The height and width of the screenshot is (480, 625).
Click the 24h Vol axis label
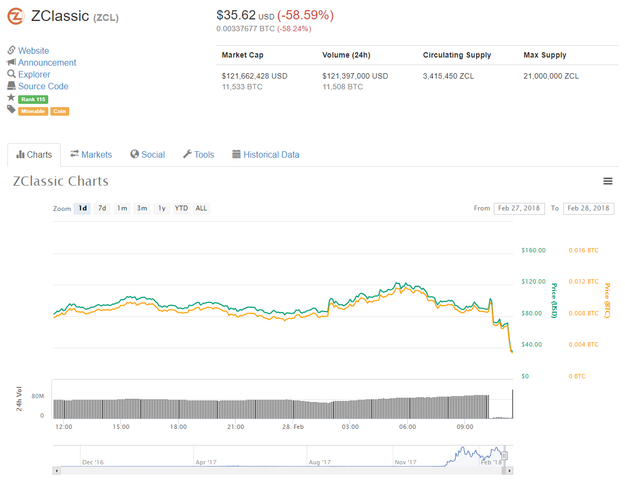click(19, 399)
